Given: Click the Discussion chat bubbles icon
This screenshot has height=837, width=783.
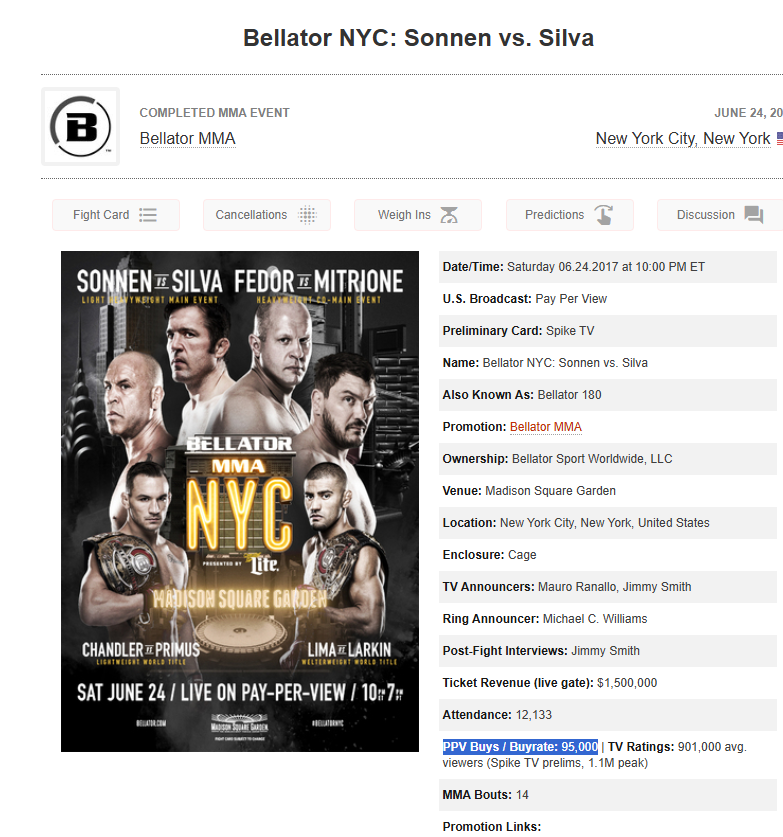Looking at the screenshot, I should tap(754, 215).
